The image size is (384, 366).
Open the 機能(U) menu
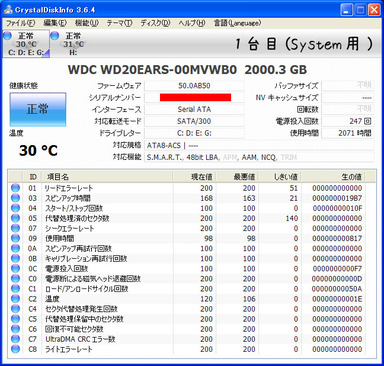(x=87, y=23)
